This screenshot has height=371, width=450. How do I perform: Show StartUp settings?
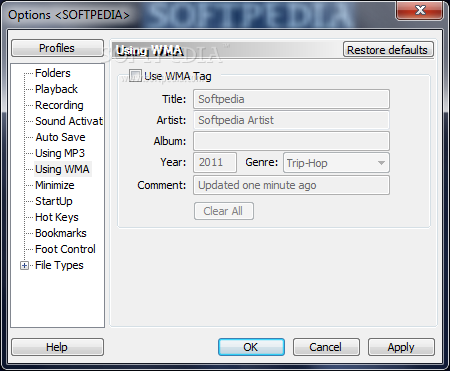54,201
